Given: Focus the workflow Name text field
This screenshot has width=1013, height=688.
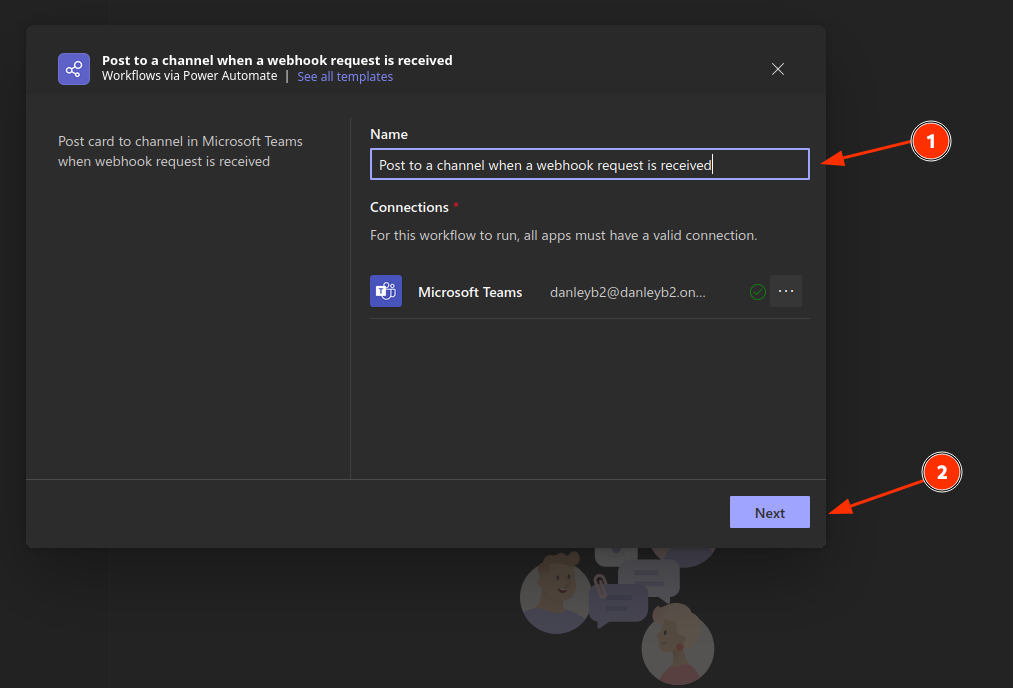Looking at the screenshot, I should (x=589, y=165).
